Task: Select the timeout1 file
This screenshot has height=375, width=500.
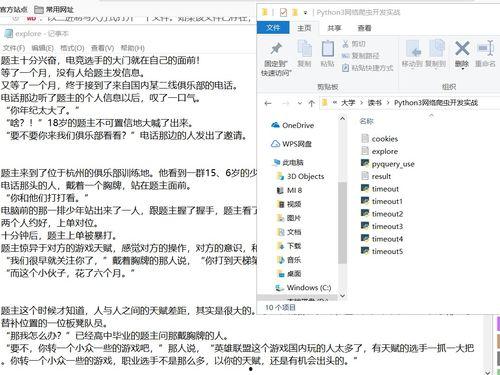Action: pos(382,202)
